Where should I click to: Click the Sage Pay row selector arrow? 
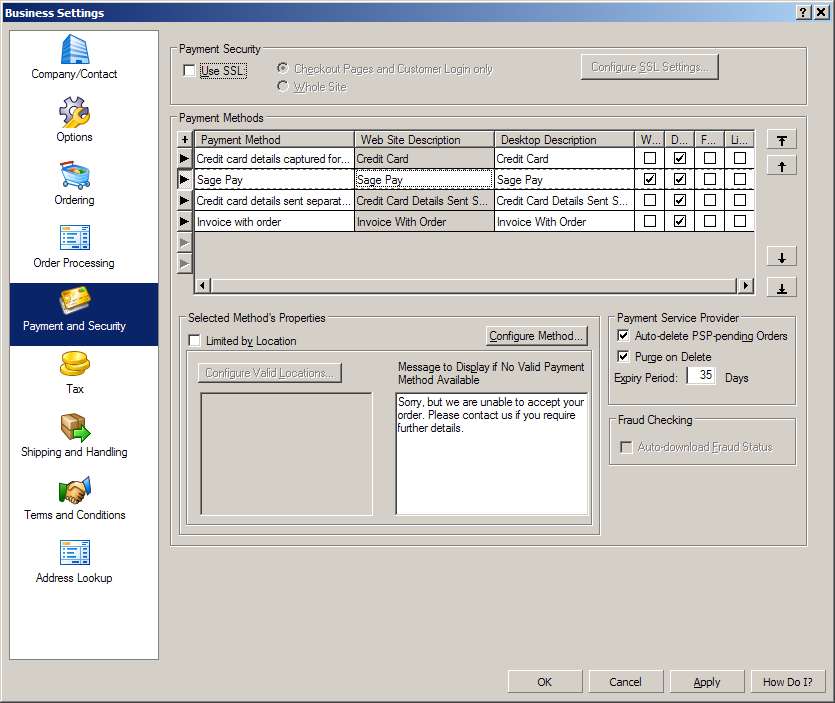[184, 180]
